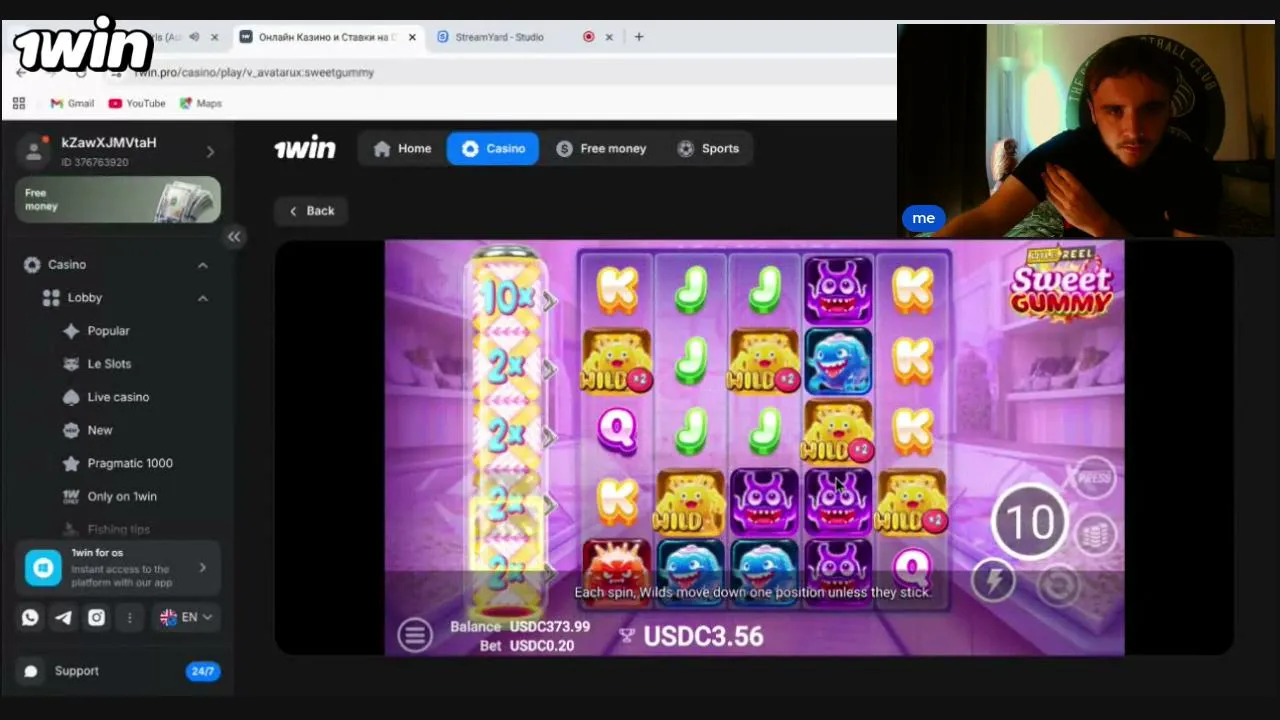Image resolution: width=1280 pixels, height=720 pixels.
Task: Open the browser apps grid icon
Action: 19,103
